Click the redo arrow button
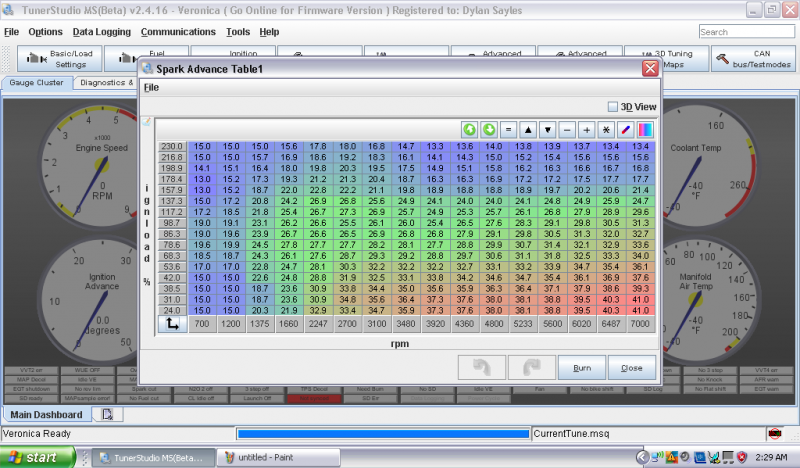This screenshot has height=468, width=800. [532, 367]
